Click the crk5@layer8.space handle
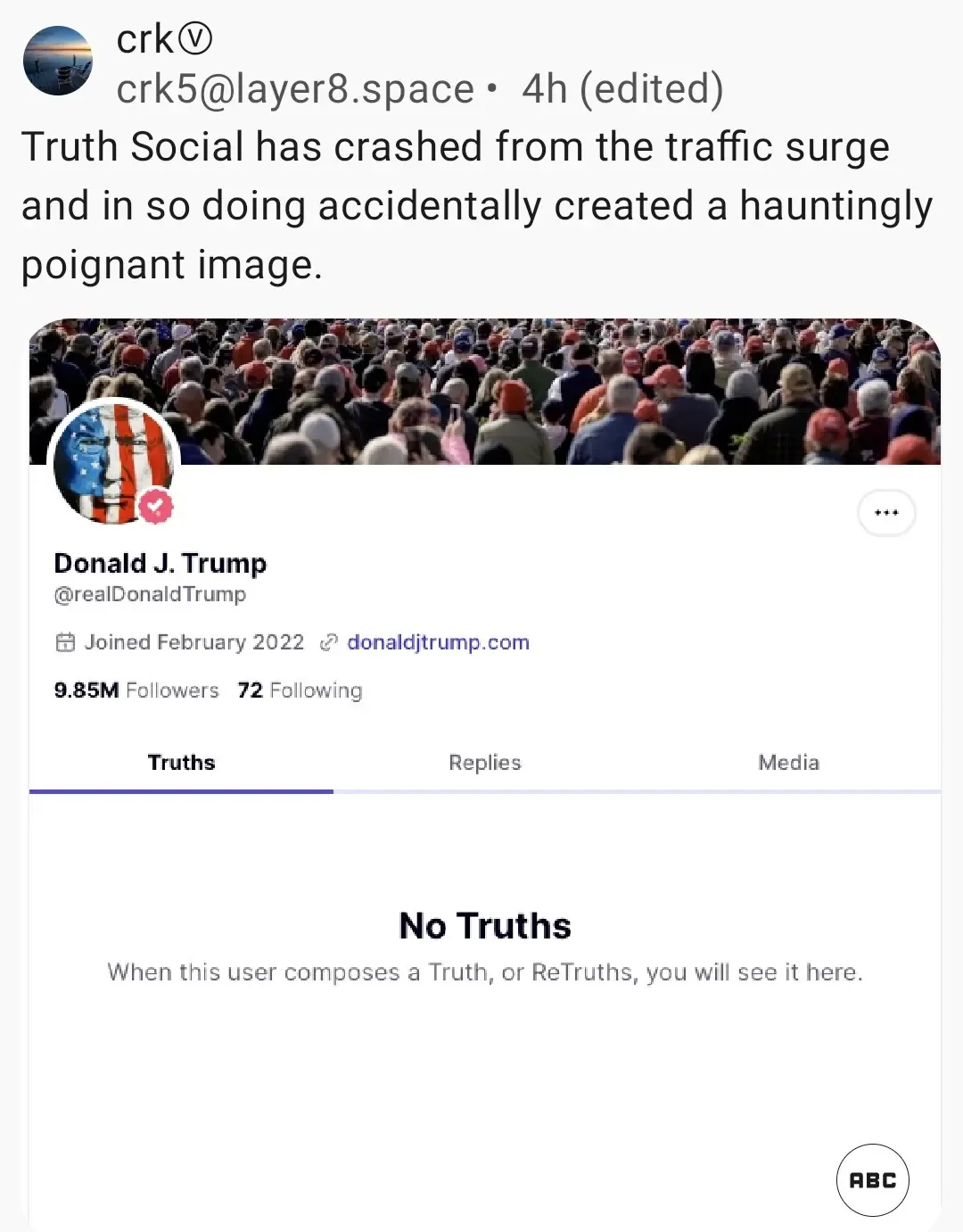963x1232 pixels. 295,88
